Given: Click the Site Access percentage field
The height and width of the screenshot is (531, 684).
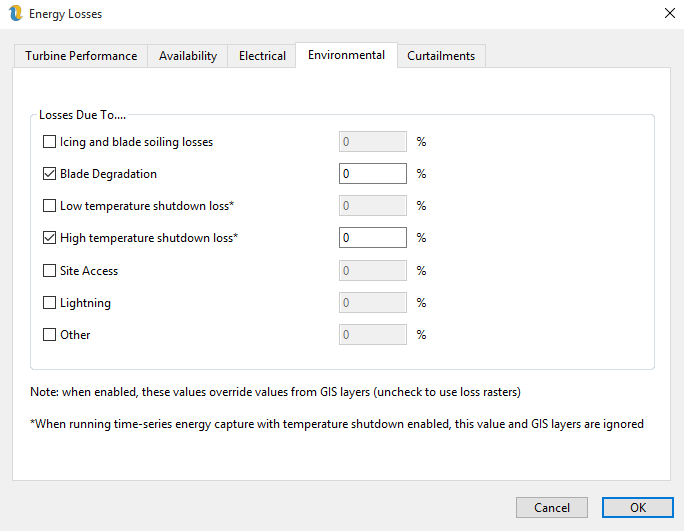Looking at the screenshot, I should point(372,271).
